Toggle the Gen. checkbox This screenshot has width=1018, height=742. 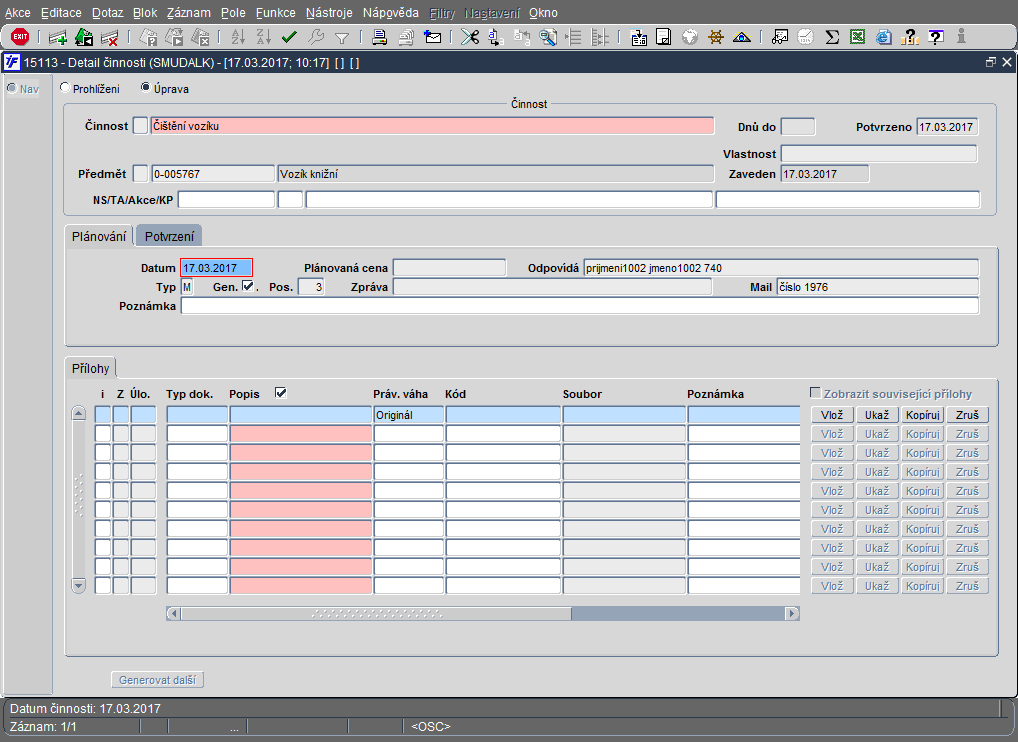tap(248, 287)
